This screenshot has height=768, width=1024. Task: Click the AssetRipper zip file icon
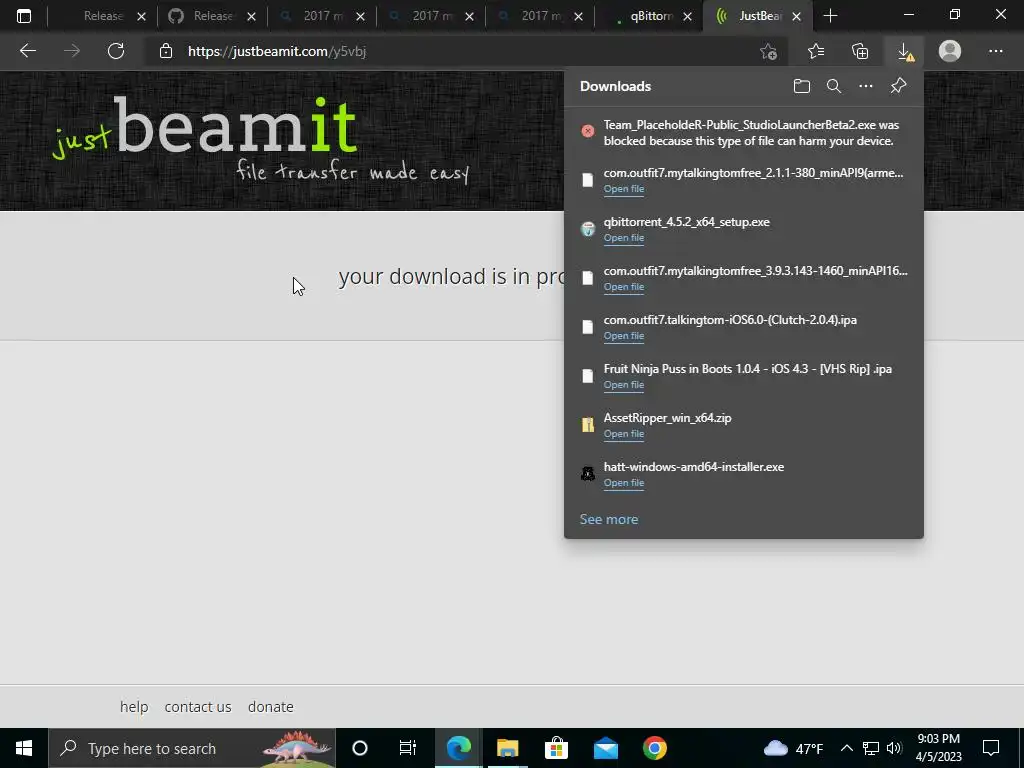tap(588, 424)
